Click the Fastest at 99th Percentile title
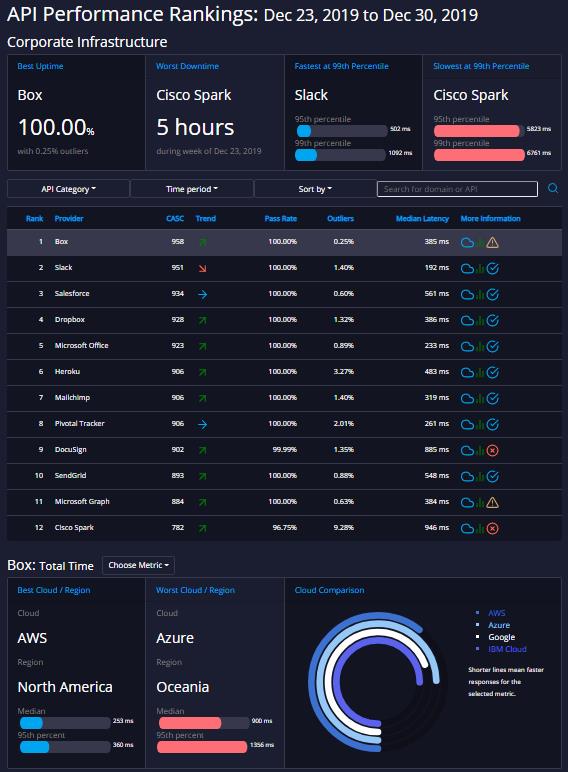 [342, 66]
